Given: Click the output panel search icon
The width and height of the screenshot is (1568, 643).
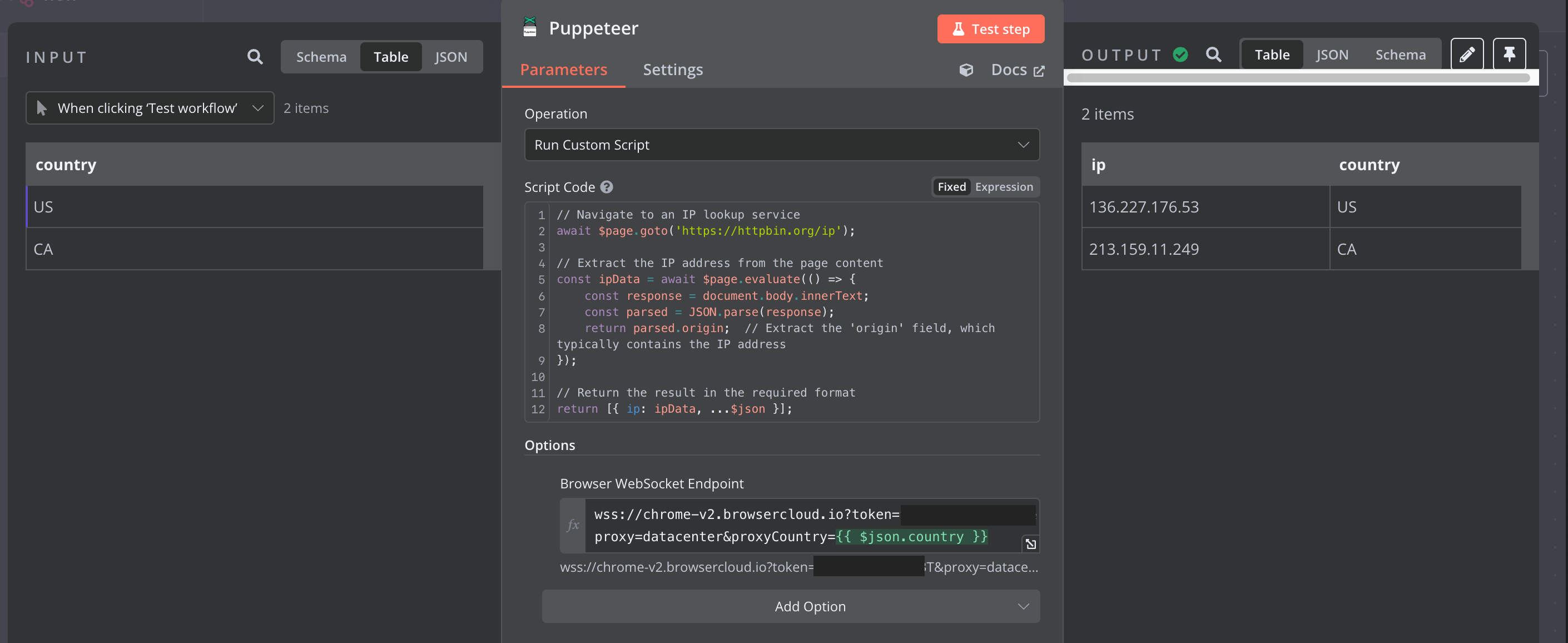Looking at the screenshot, I should [1213, 55].
